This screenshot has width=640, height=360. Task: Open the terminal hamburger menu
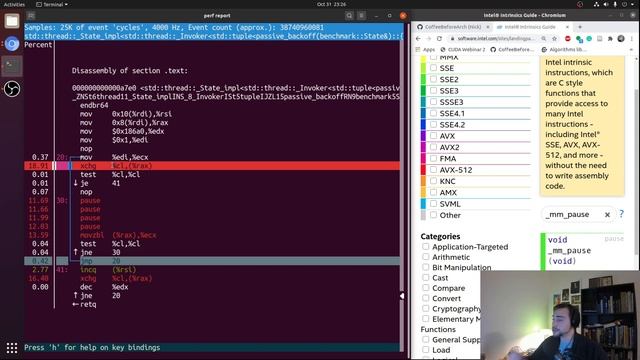tap(362, 16)
